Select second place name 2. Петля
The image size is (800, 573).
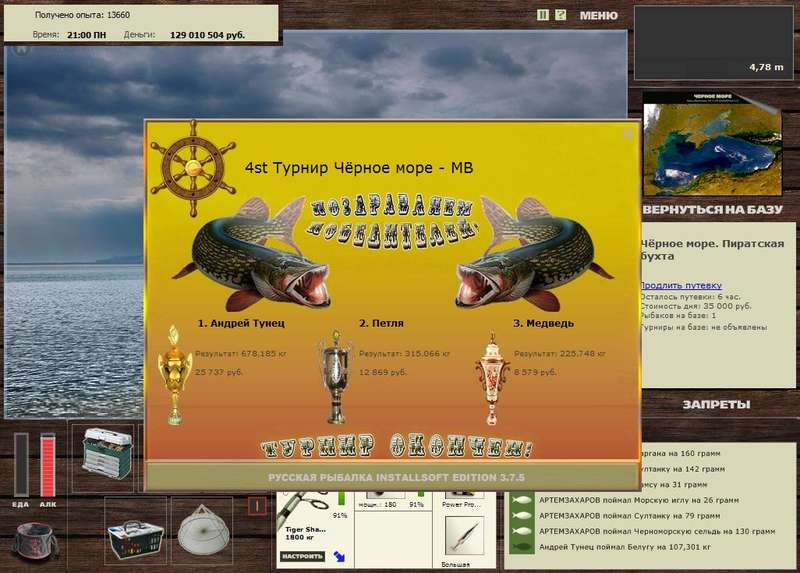click(x=381, y=323)
